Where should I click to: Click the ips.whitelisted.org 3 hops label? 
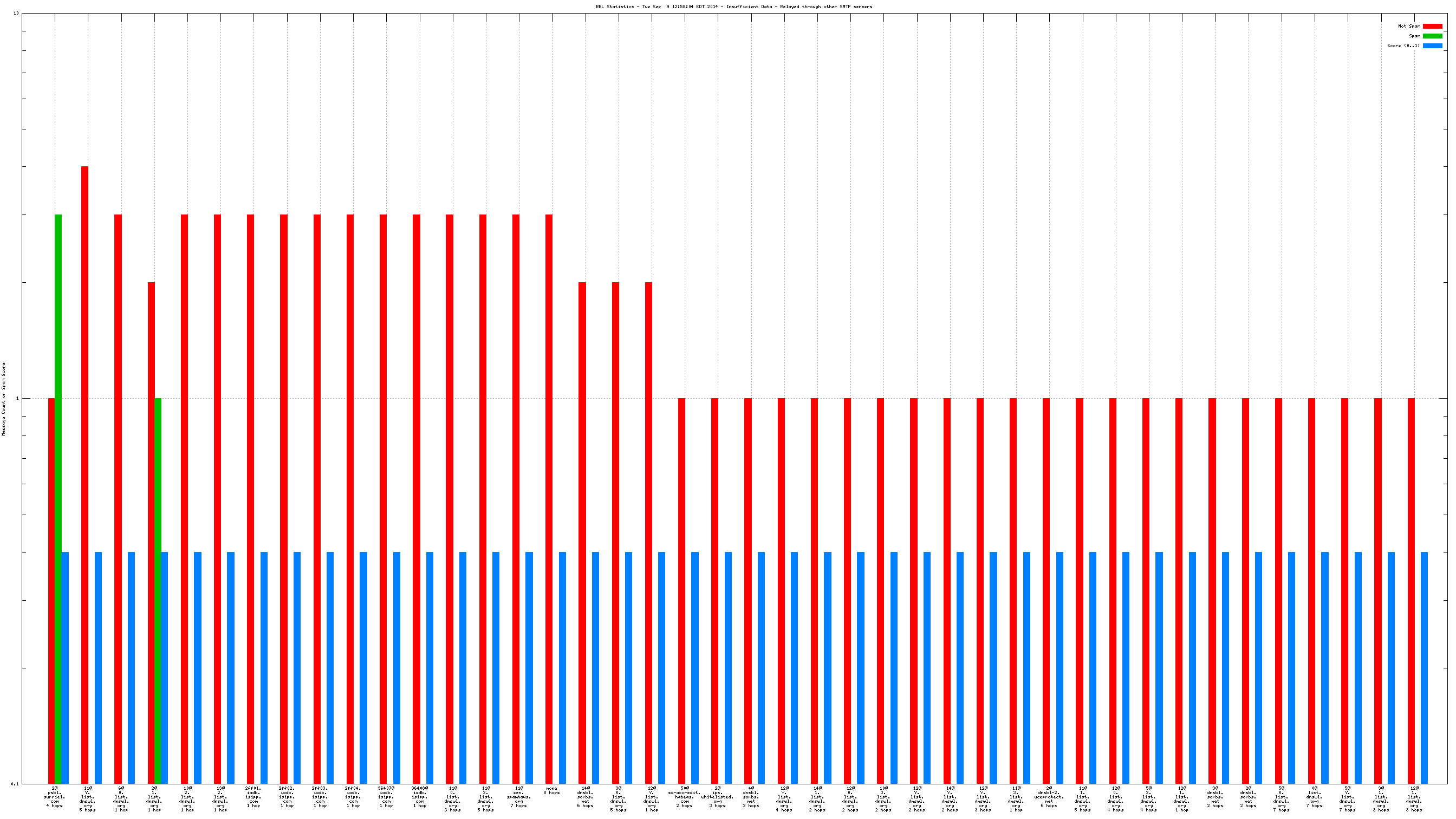tap(717, 797)
